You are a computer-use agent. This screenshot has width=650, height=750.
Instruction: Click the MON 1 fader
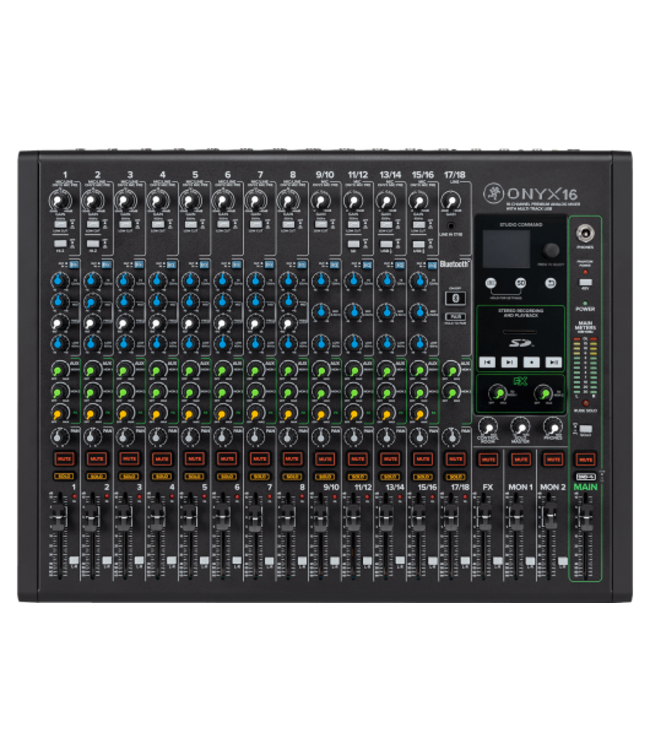coord(515,517)
